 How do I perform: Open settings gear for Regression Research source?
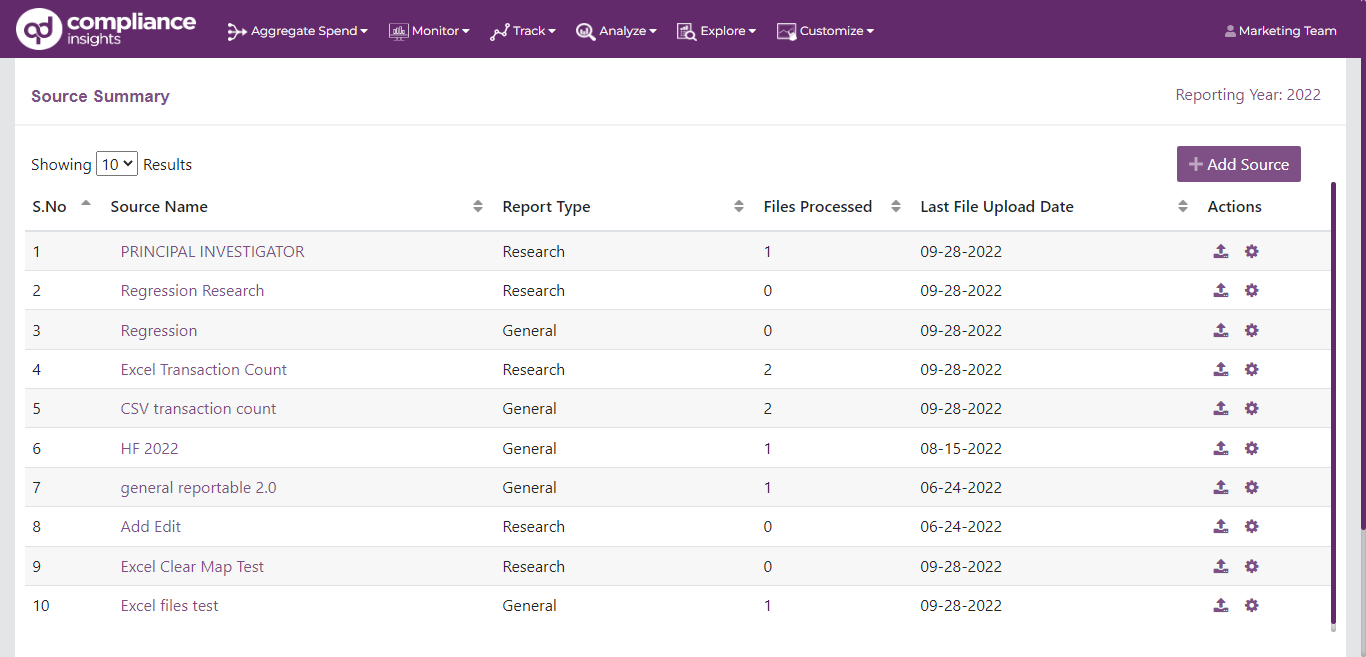click(x=1251, y=291)
